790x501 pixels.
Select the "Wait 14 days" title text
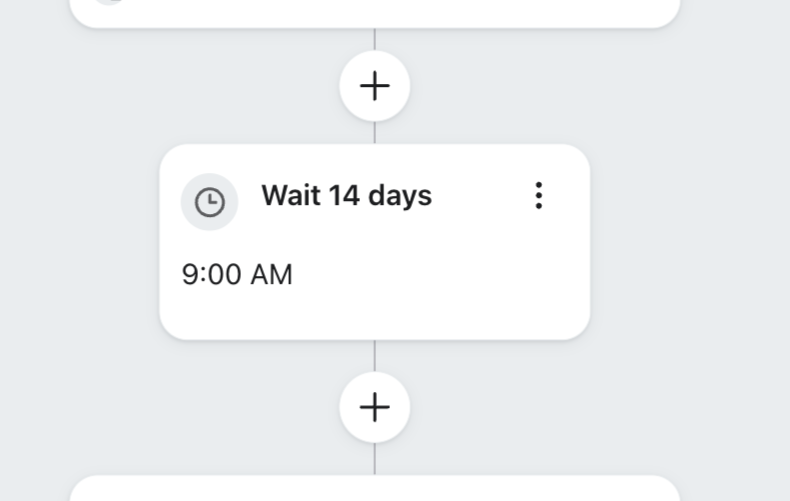pos(346,195)
